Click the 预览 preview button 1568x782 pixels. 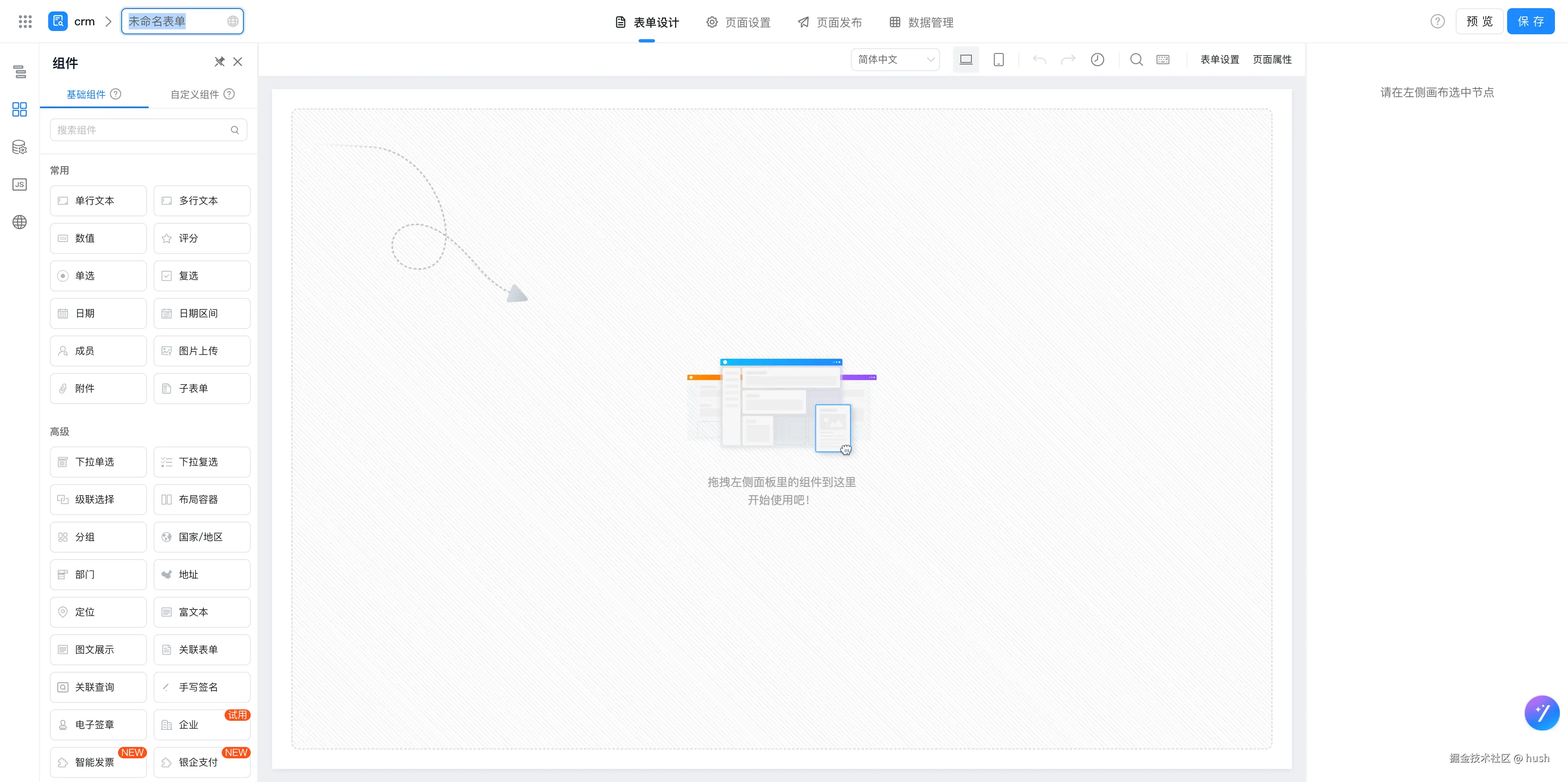tap(1479, 22)
